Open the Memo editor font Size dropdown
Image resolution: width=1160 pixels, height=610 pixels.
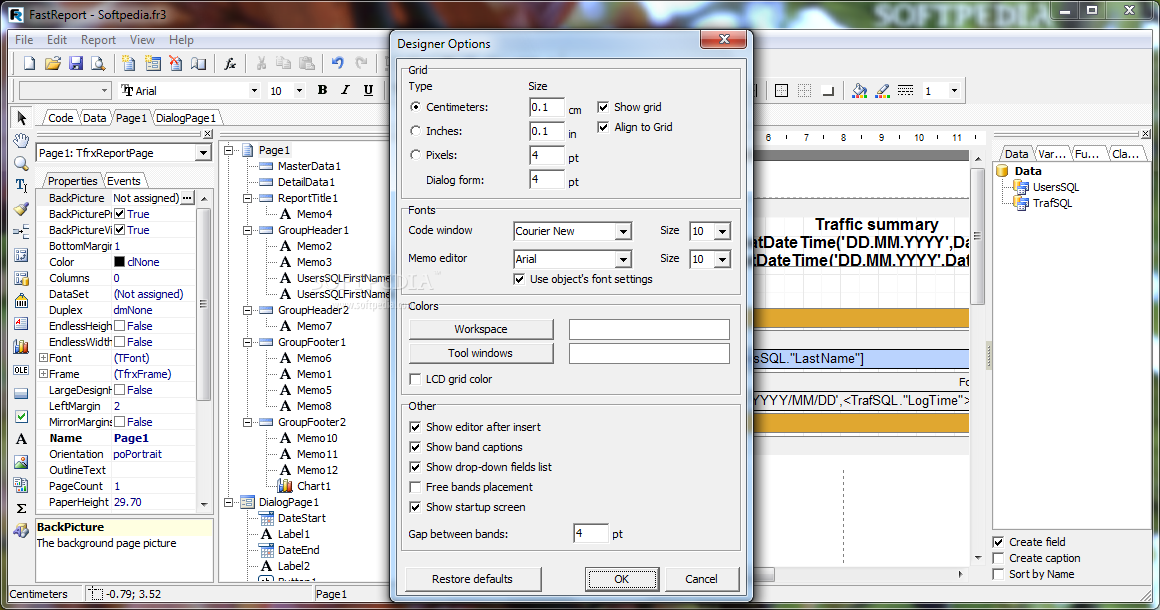click(723, 260)
